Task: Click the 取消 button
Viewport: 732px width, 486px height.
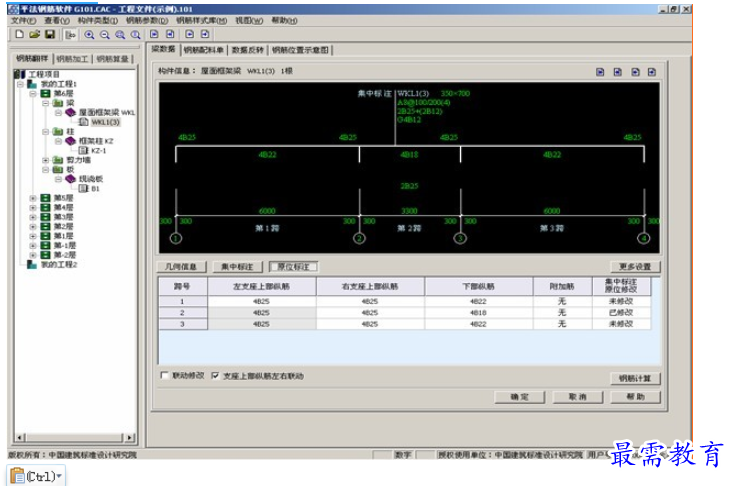Action: coord(578,397)
